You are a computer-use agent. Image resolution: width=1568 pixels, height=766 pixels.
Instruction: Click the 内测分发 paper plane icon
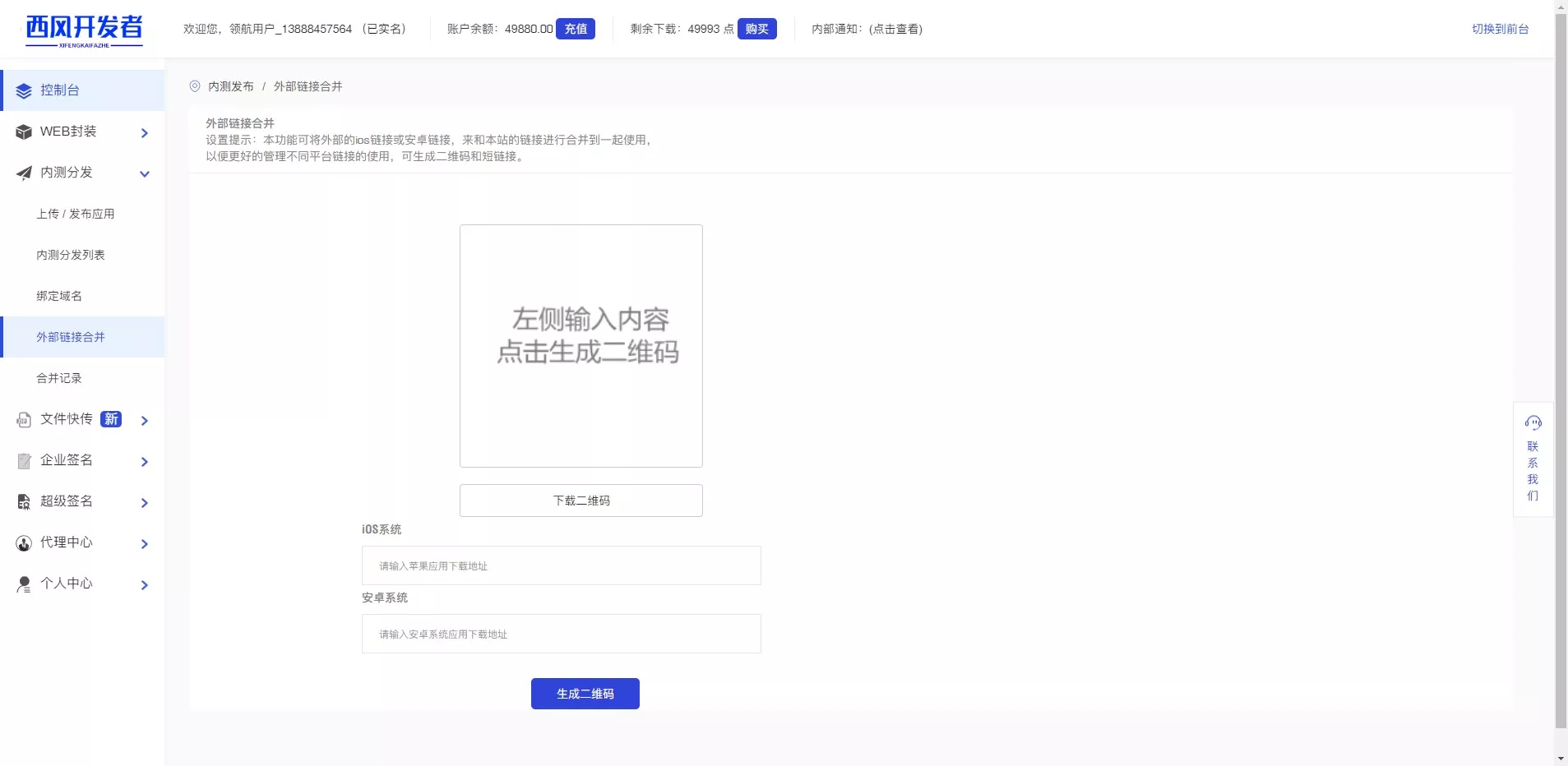click(24, 173)
